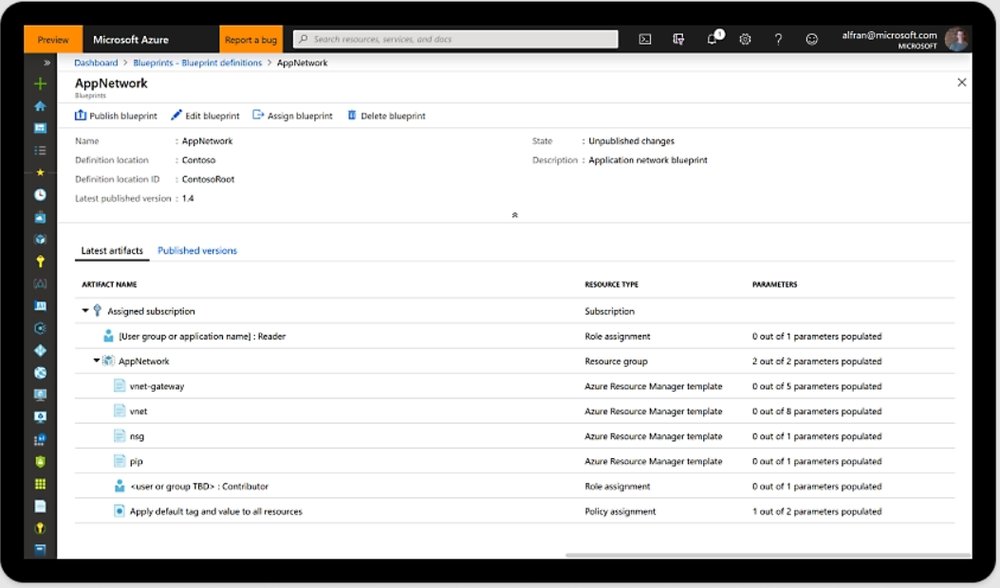Click '0 out of 5 parameters populated' cell
Screen dimensions: 1000x588
[816, 386]
